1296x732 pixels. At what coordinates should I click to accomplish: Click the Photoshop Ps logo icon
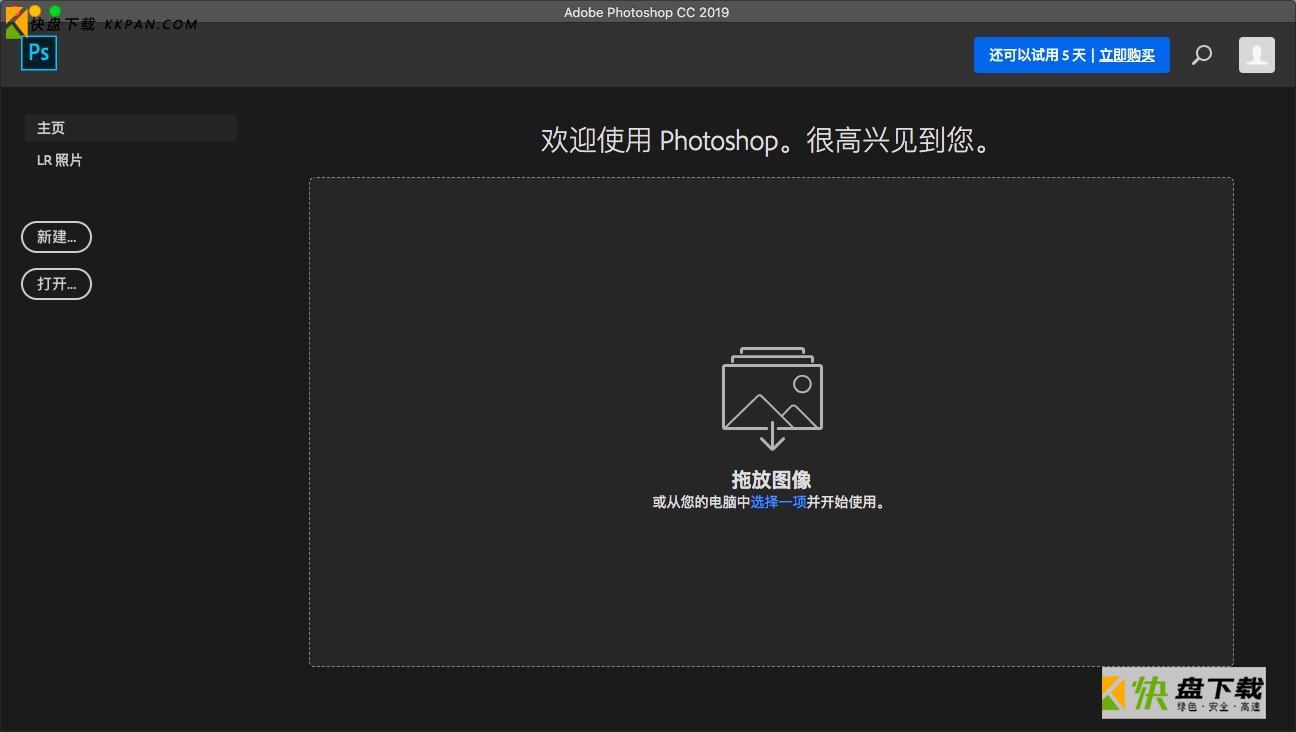(39, 53)
